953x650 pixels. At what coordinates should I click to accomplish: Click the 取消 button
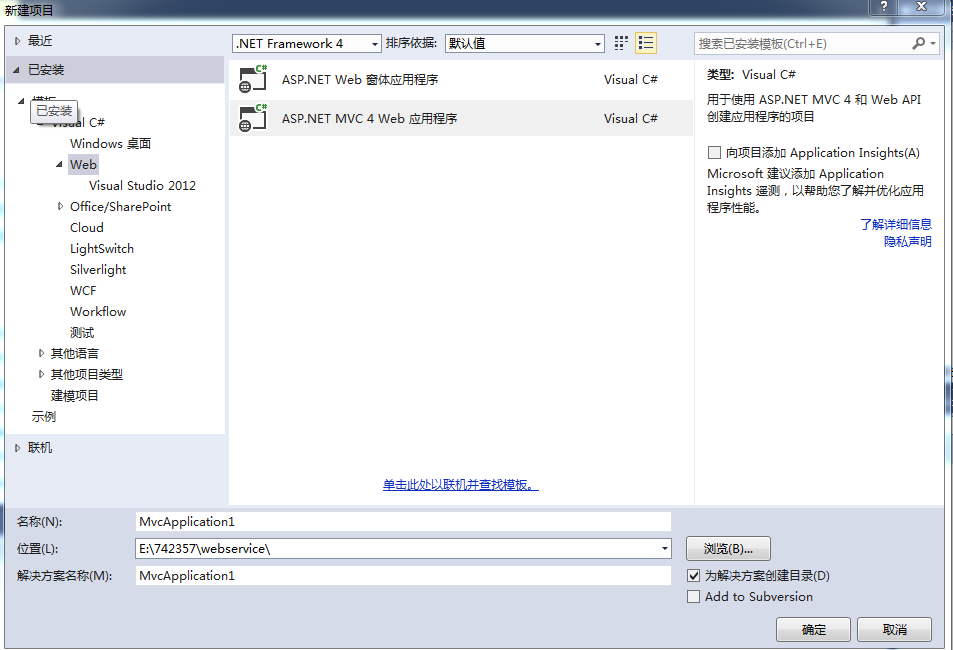coord(894,629)
